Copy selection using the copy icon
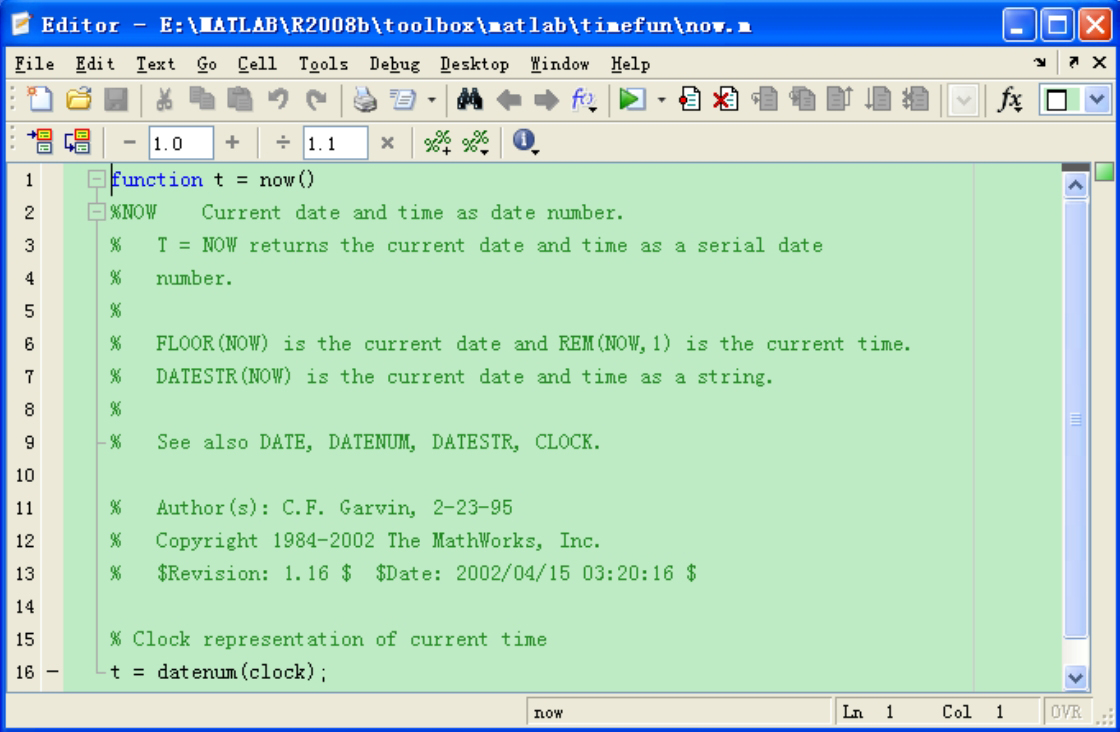 202,99
